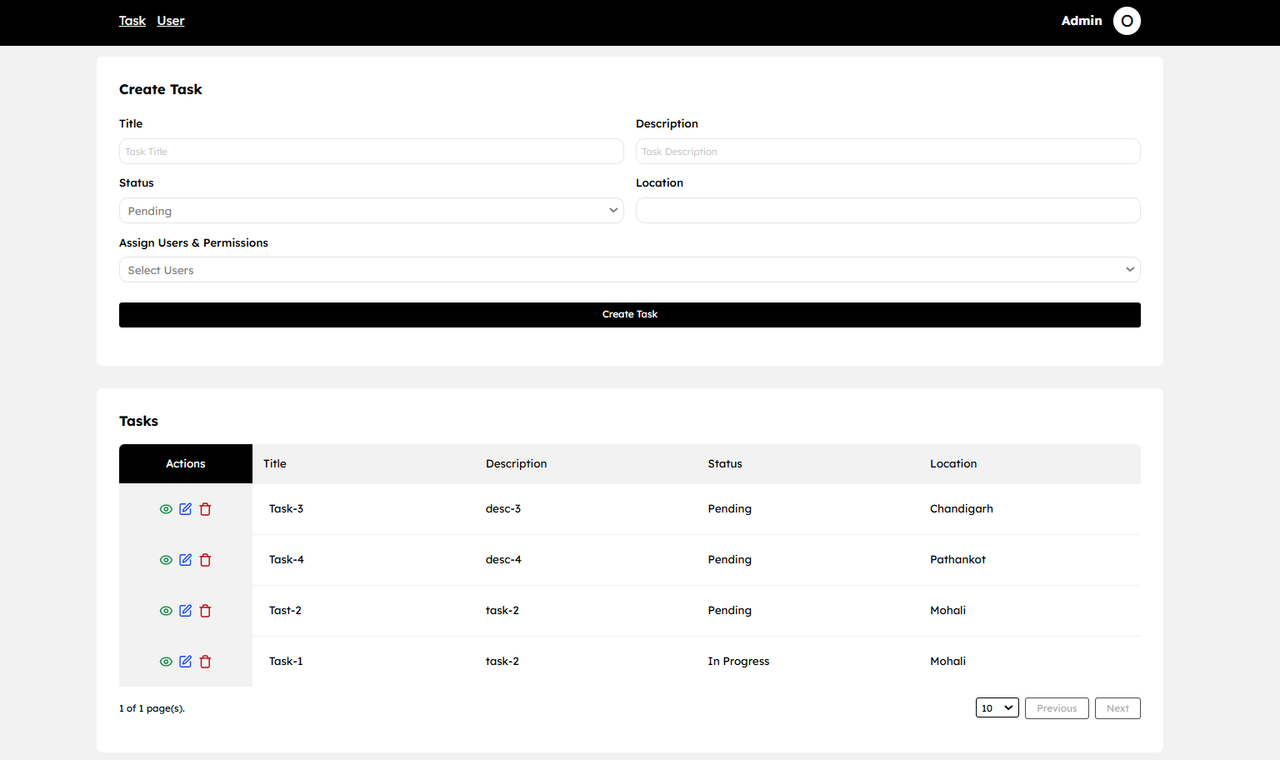The height and width of the screenshot is (760, 1280).
Task: Select the Task-4 title cell
Action: coord(286,560)
